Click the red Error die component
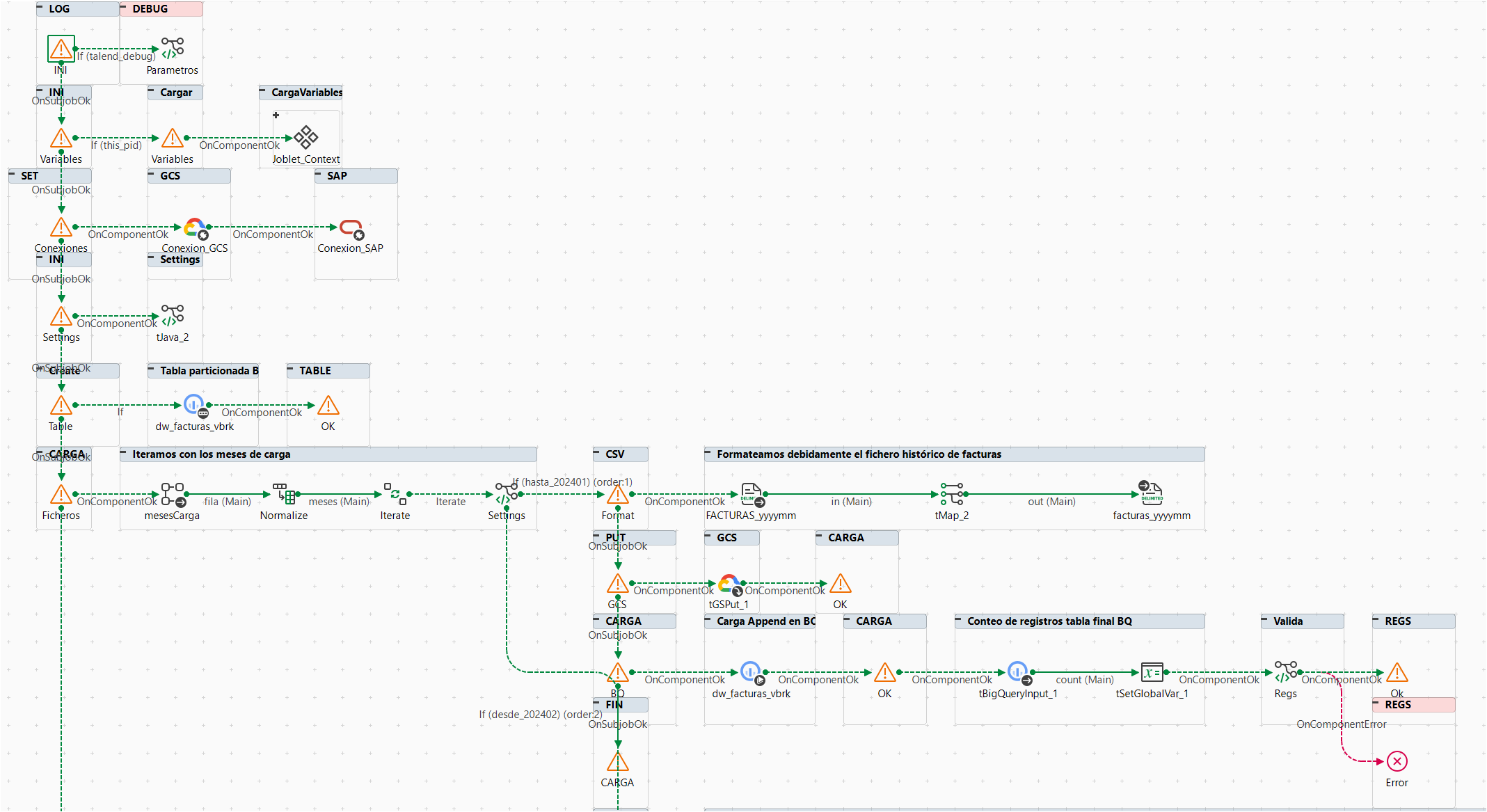Viewport: 1487px width, 812px height. tap(1397, 761)
